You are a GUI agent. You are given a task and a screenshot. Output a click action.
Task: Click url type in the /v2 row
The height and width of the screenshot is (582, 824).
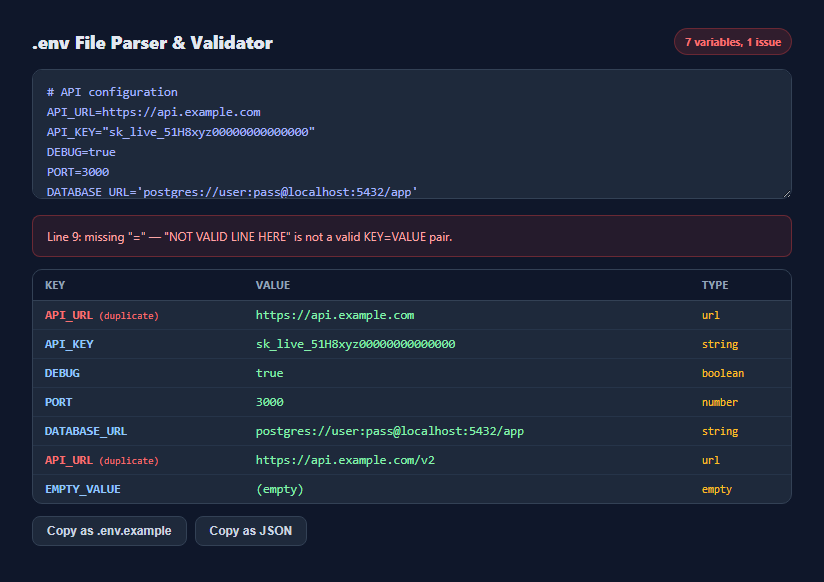pyautogui.click(x=710, y=460)
